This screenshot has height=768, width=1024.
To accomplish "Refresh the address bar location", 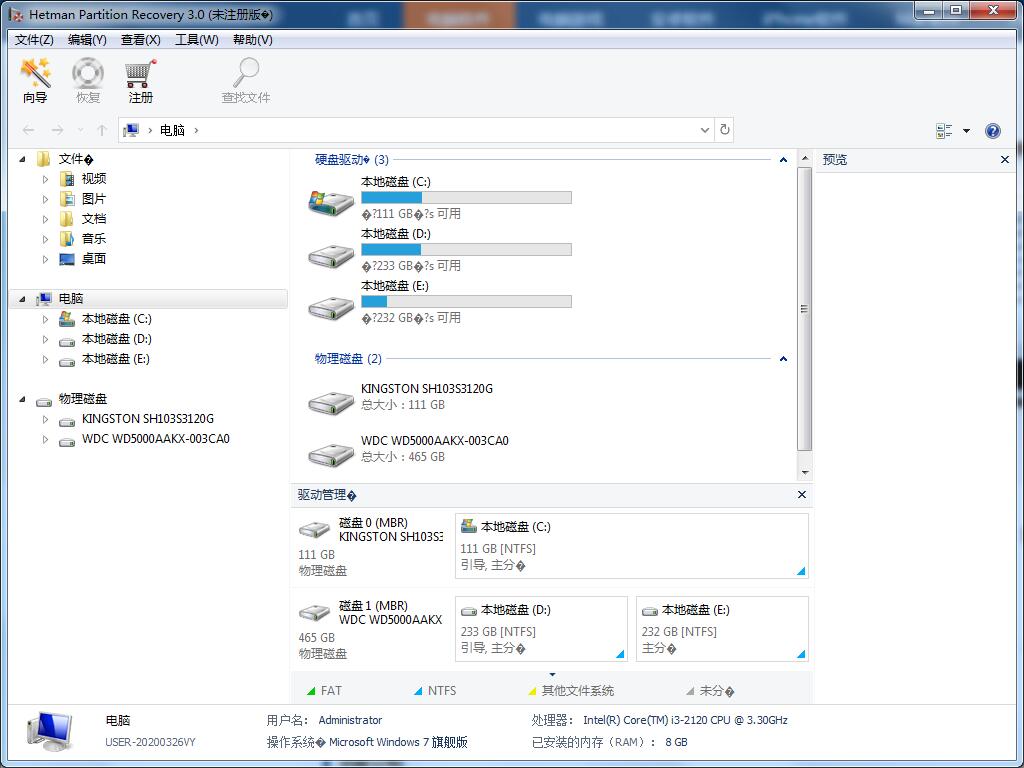I will click(724, 130).
